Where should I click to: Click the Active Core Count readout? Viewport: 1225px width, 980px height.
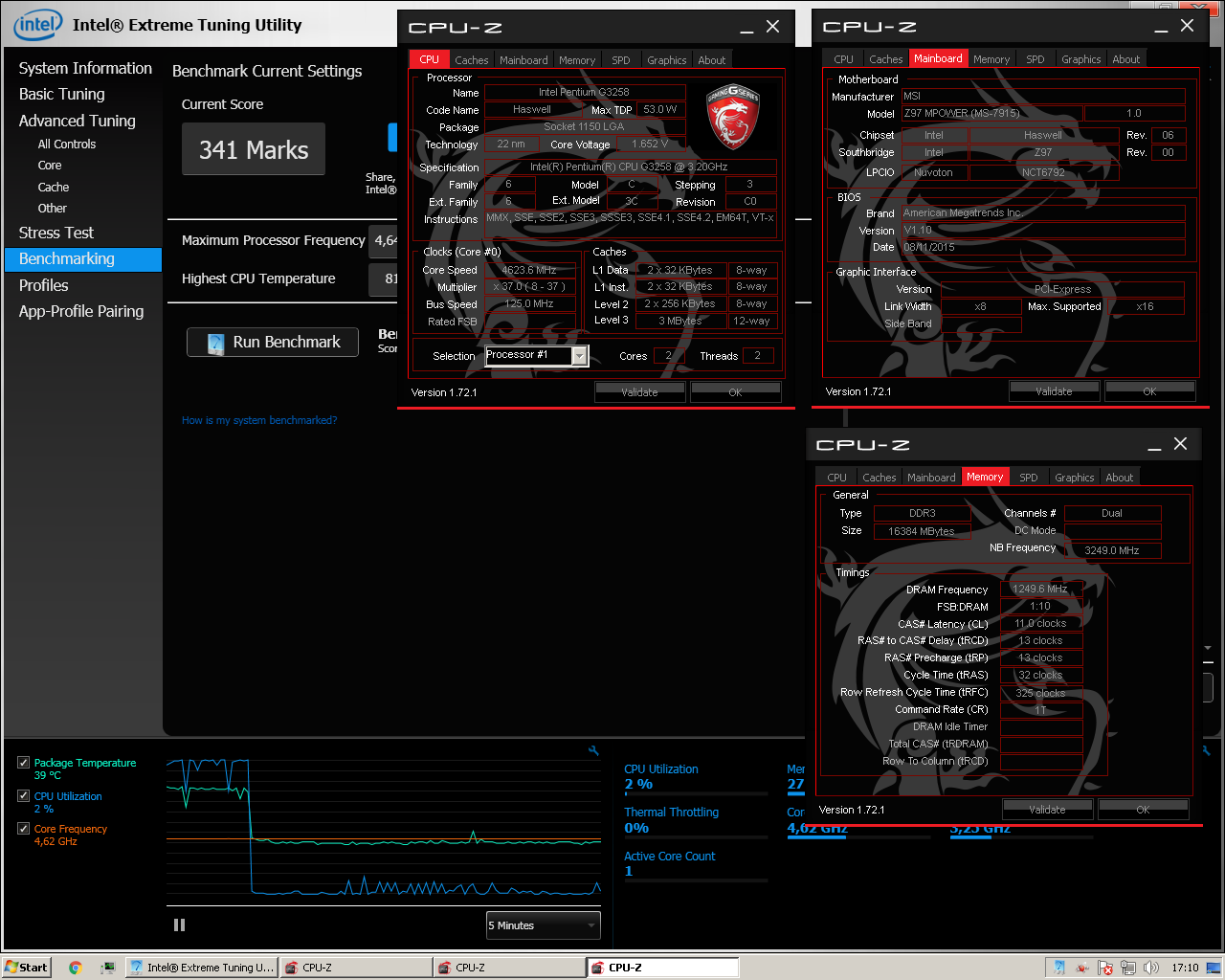[x=695, y=864]
